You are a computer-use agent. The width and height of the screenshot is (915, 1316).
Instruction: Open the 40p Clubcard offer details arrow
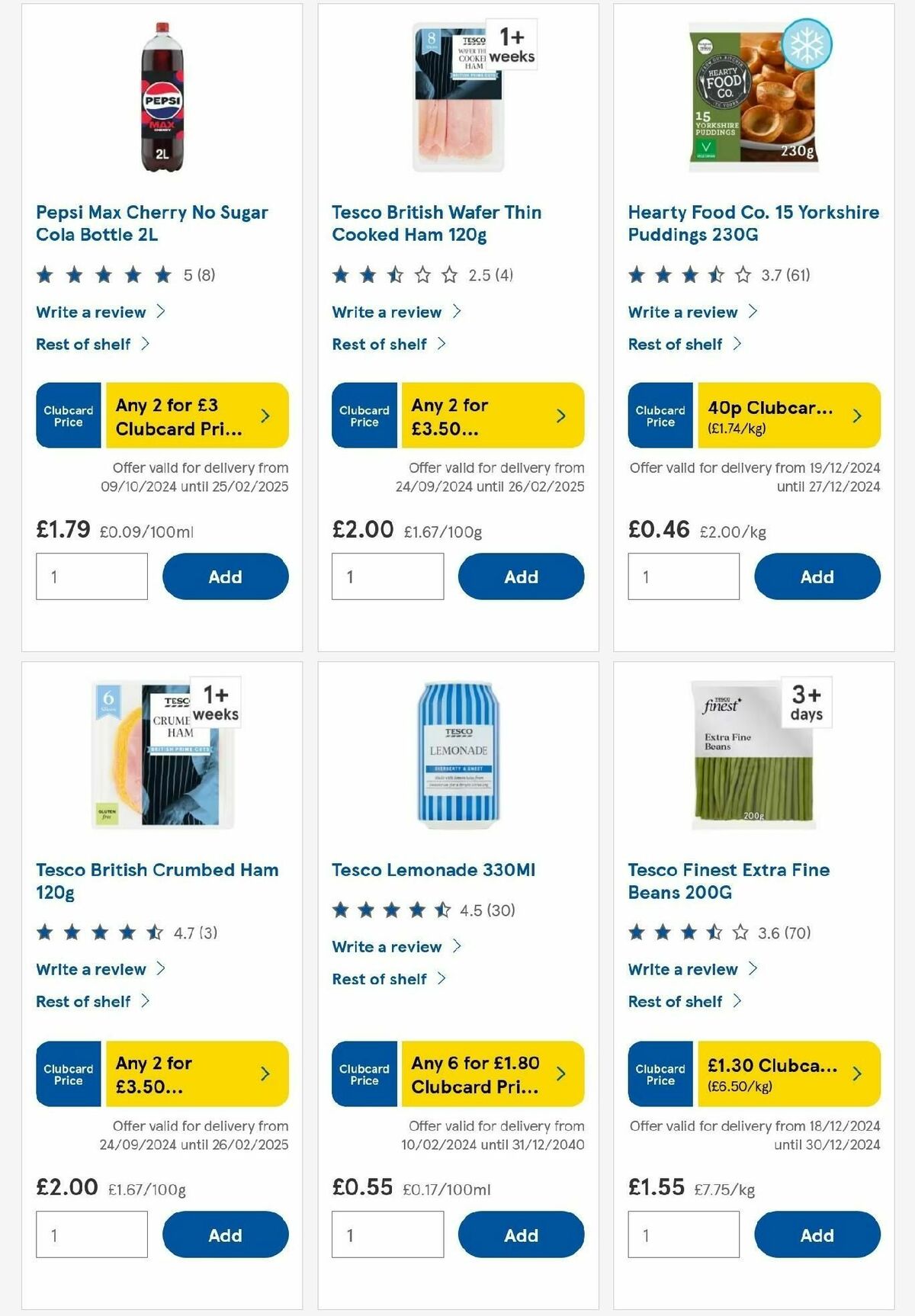pos(856,415)
